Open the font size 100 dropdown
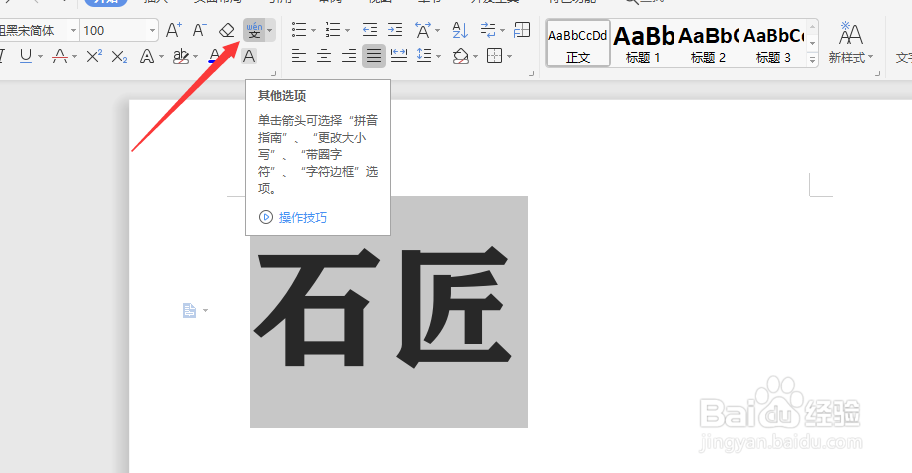Viewport: 912px width, 473px height. click(152, 30)
